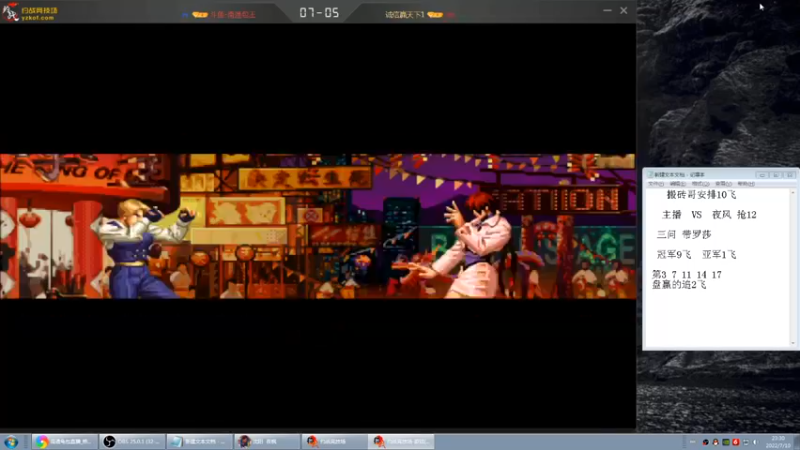Click the Notepad title bar document icon

pos(650,175)
